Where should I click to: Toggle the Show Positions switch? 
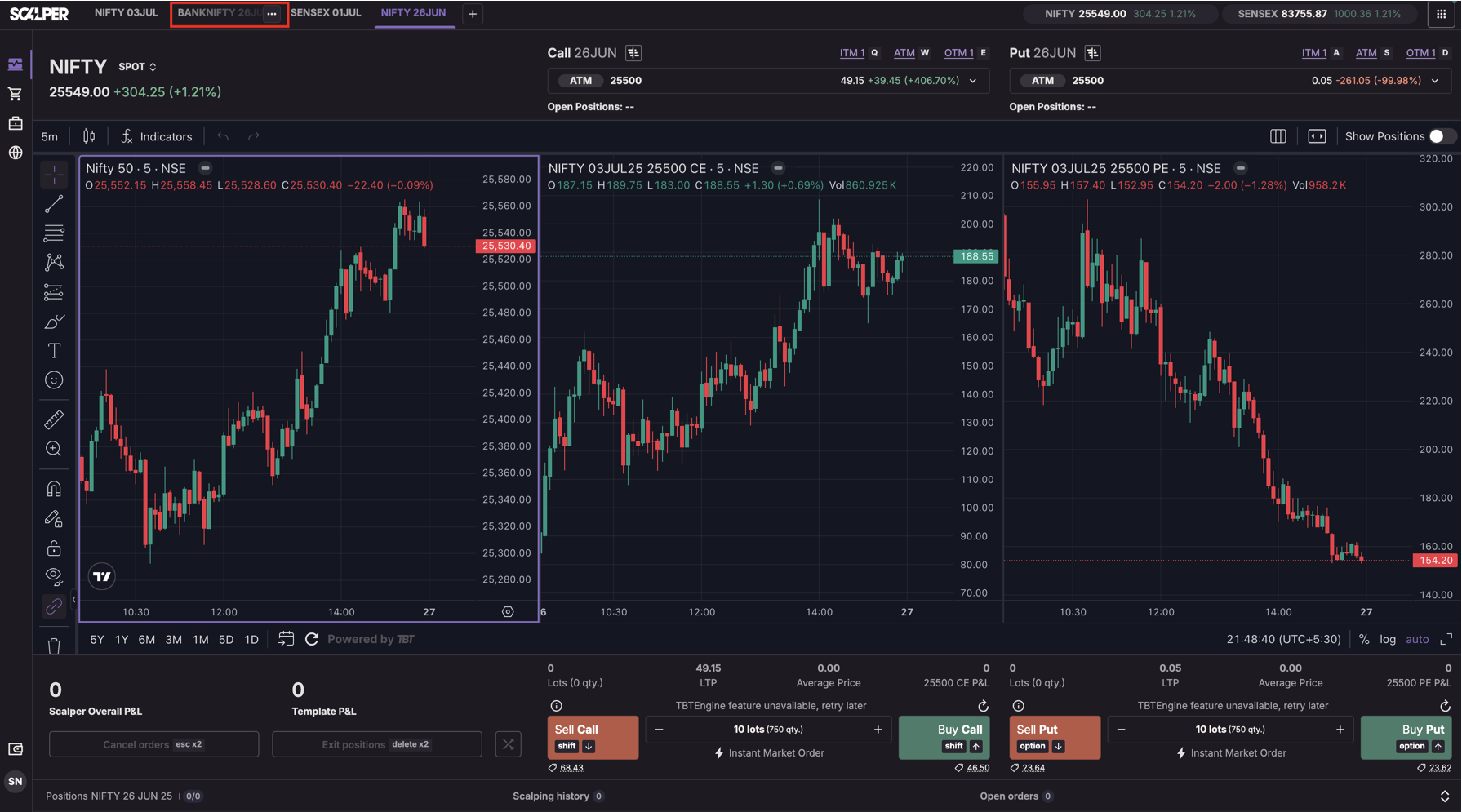1441,136
